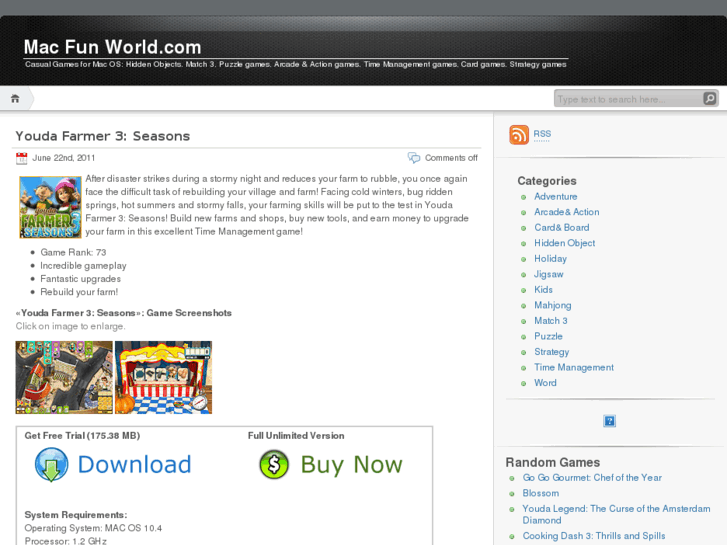The width and height of the screenshot is (727, 545).
Task: Open the Card & Board category
Action: [561, 228]
